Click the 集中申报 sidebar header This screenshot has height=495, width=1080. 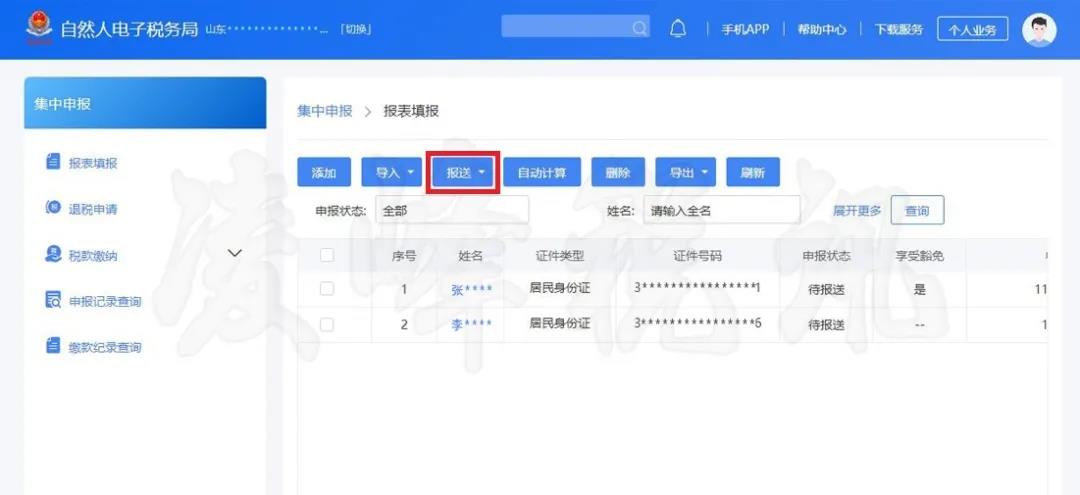(x=145, y=103)
